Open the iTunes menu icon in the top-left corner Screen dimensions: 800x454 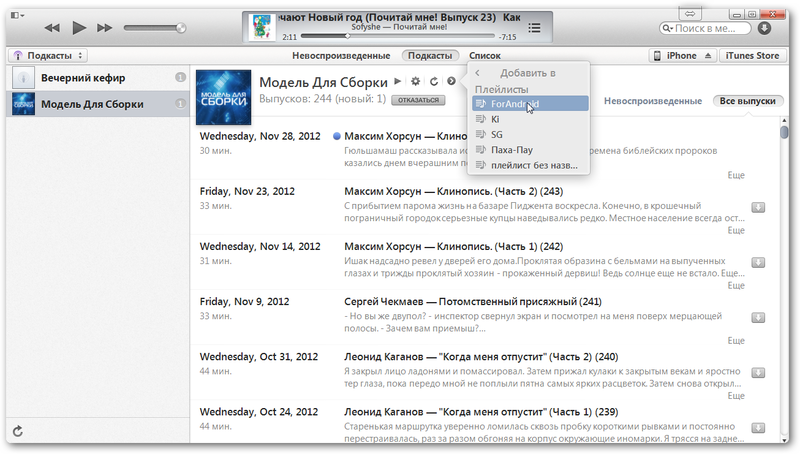17,15
